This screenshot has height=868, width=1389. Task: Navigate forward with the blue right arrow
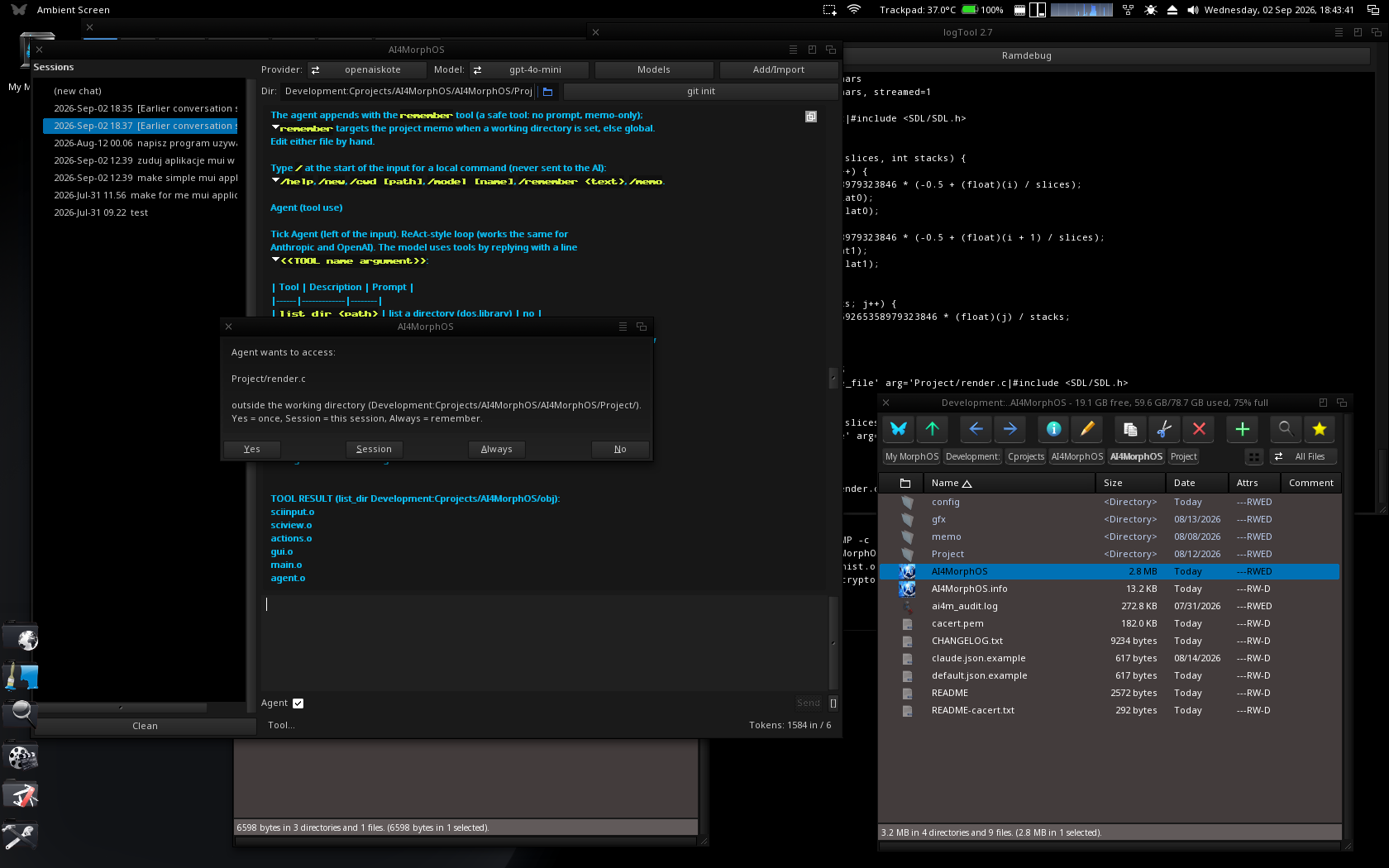[1010, 428]
